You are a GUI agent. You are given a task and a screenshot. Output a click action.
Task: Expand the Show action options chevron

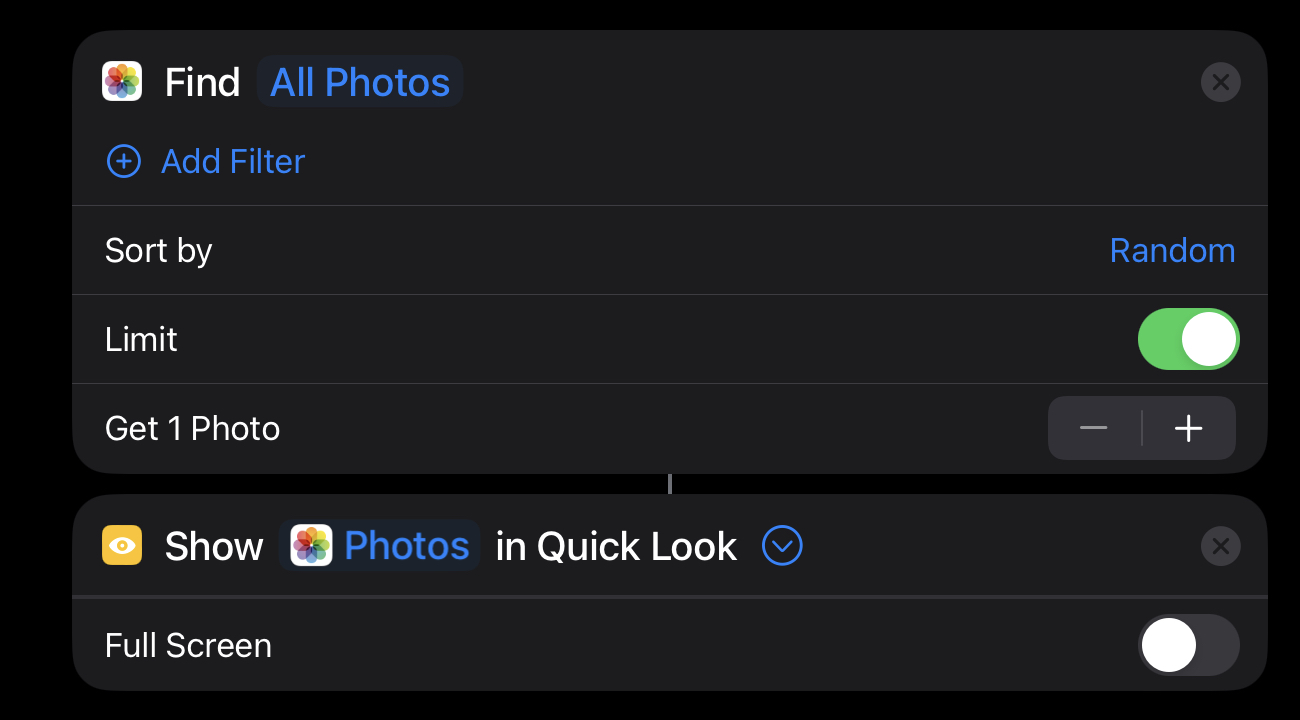tap(782, 546)
